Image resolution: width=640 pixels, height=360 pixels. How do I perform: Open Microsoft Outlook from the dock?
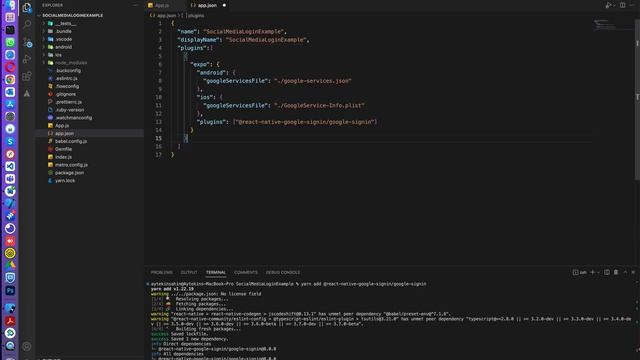10,92
